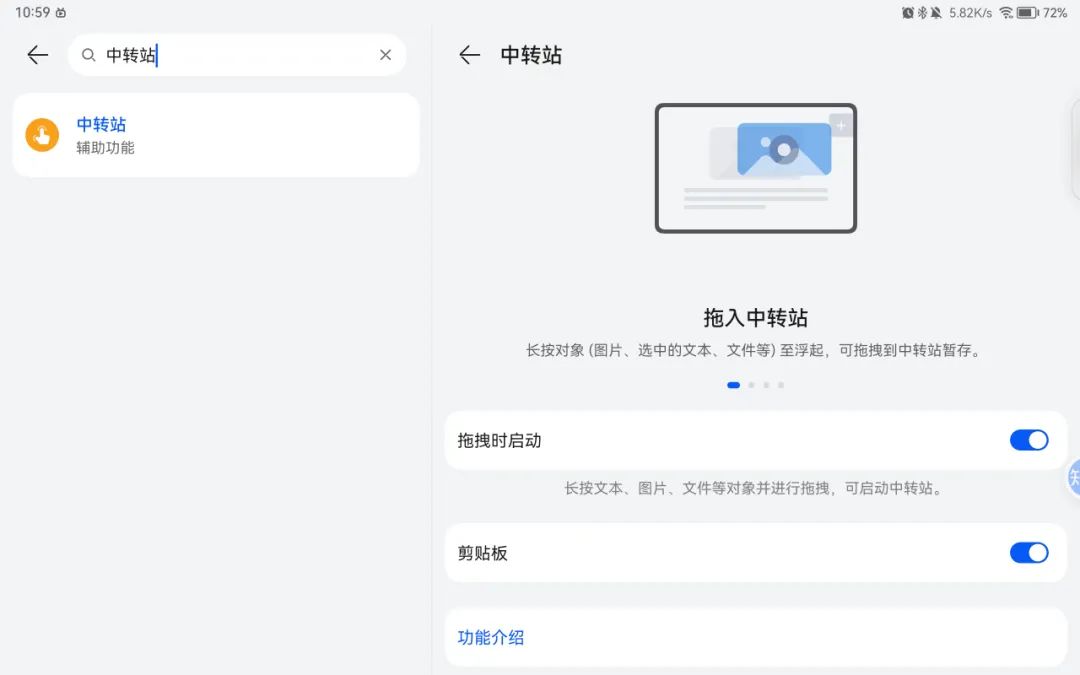Click the back arrow next to 中转站 title
This screenshot has height=675, width=1080.
pyautogui.click(x=469, y=55)
